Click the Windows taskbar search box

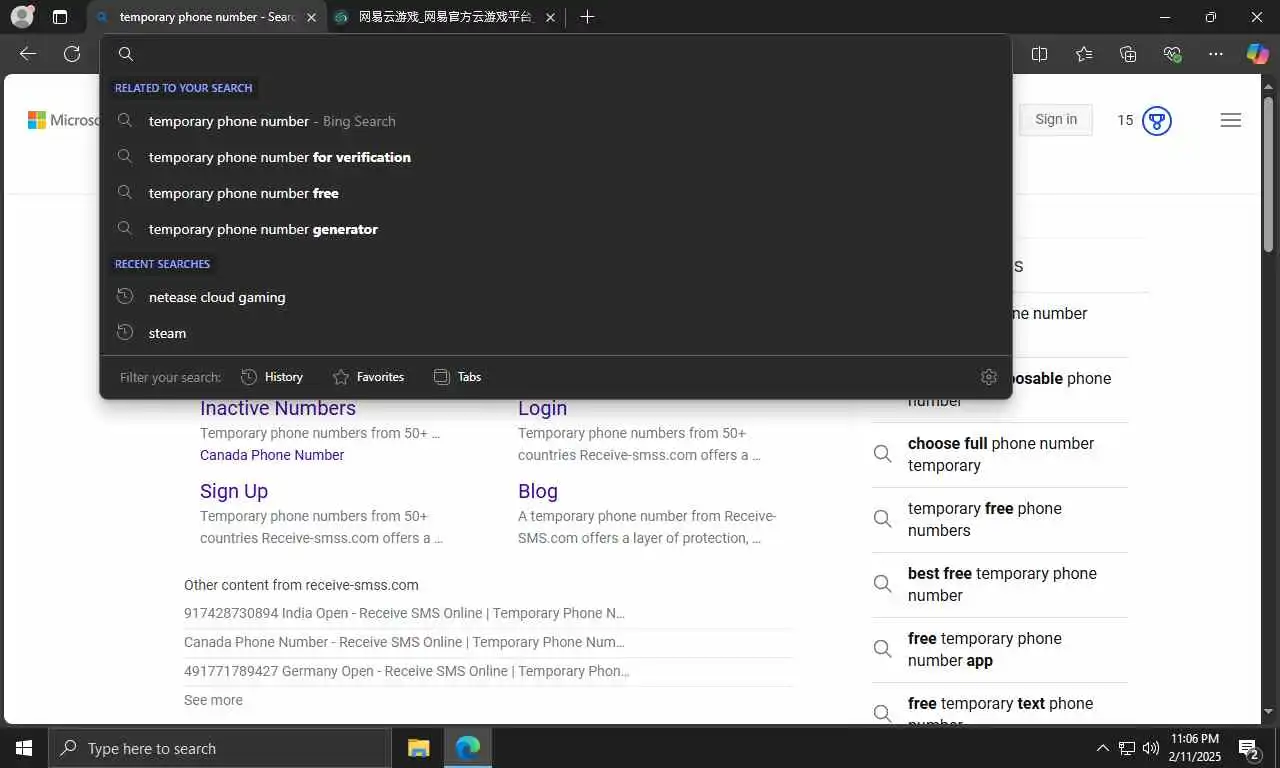click(220, 748)
